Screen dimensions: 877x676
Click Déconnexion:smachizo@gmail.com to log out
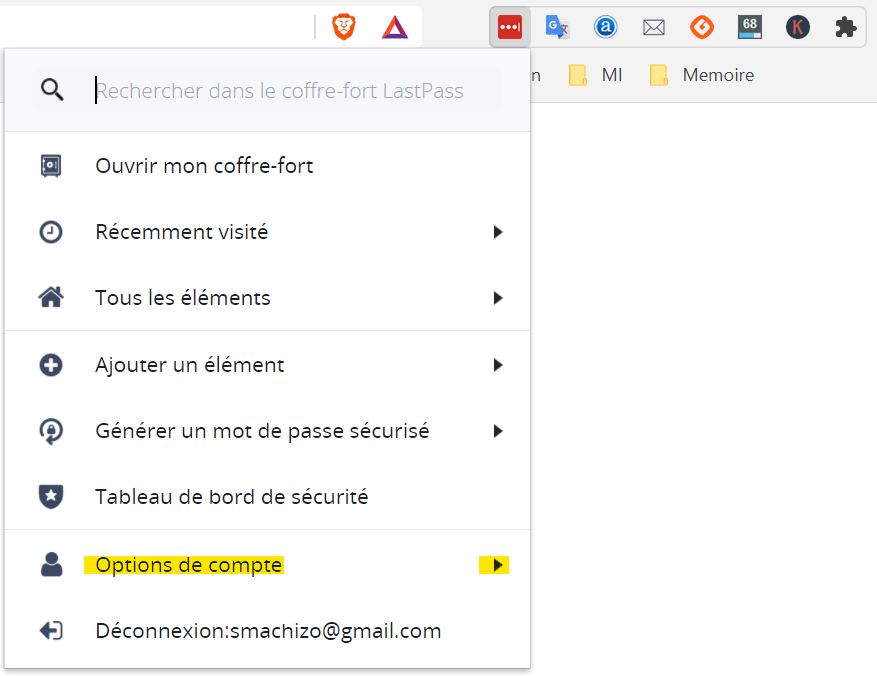[267, 631]
